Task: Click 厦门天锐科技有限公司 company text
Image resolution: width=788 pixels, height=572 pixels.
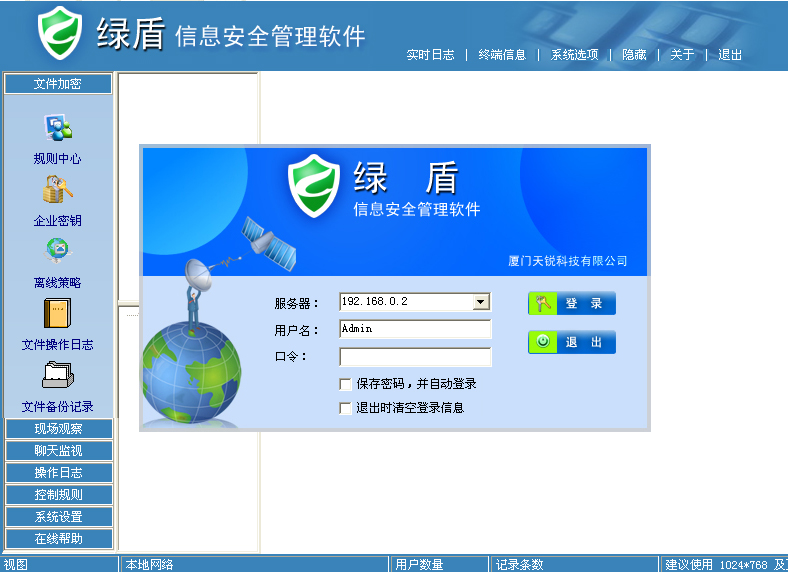Action: tap(567, 261)
